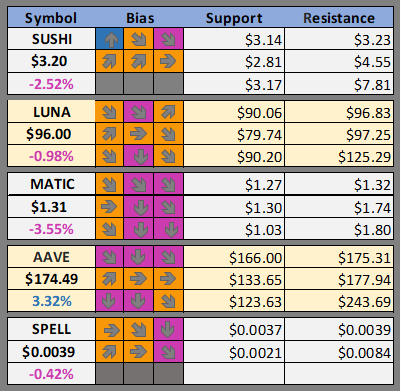
Task: Select the $1.74 resistance value
Action: [372, 208]
